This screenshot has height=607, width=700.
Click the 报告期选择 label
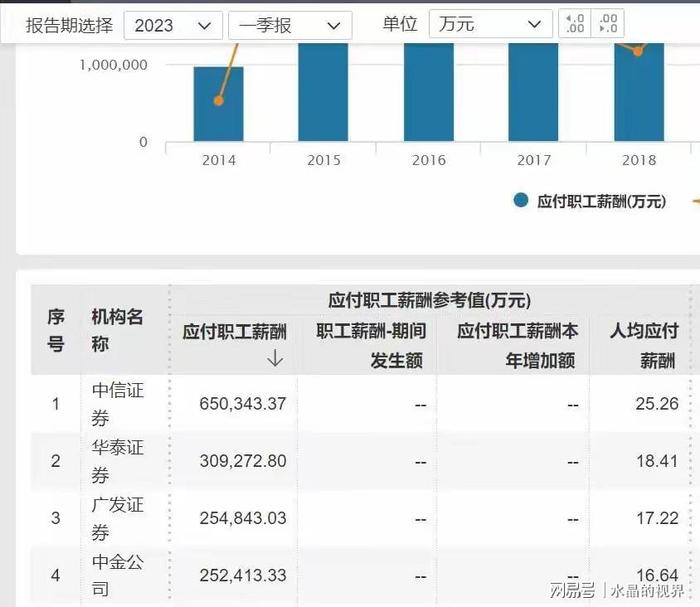[x=69, y=25]
